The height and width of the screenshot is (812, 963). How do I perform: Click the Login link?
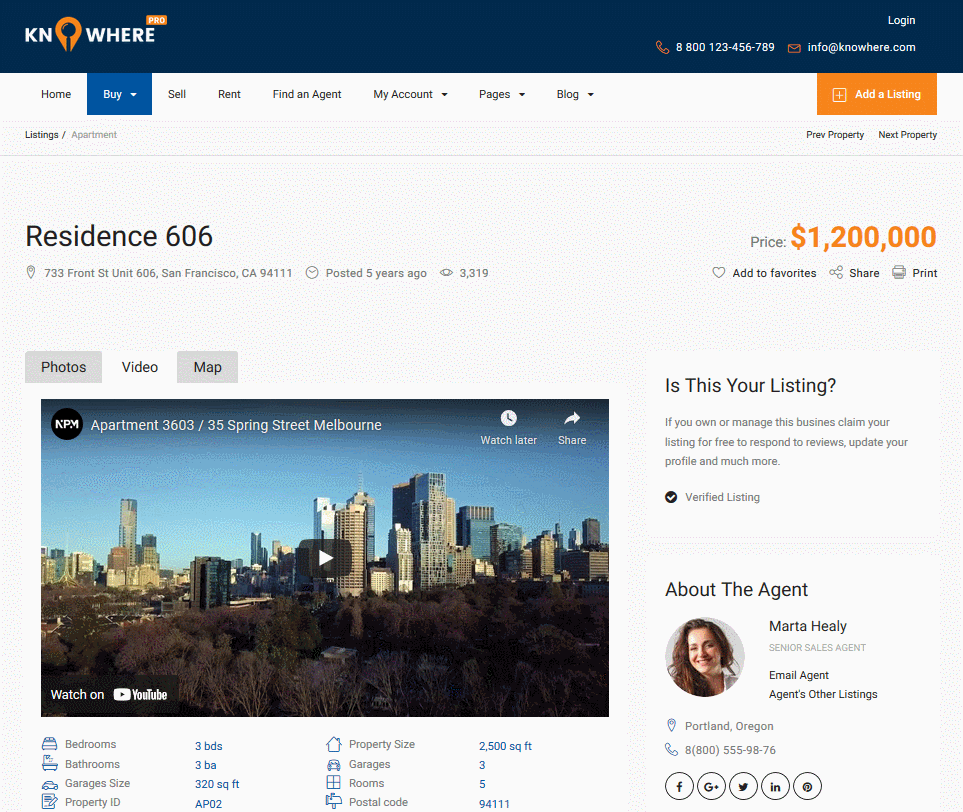[901, 20]
